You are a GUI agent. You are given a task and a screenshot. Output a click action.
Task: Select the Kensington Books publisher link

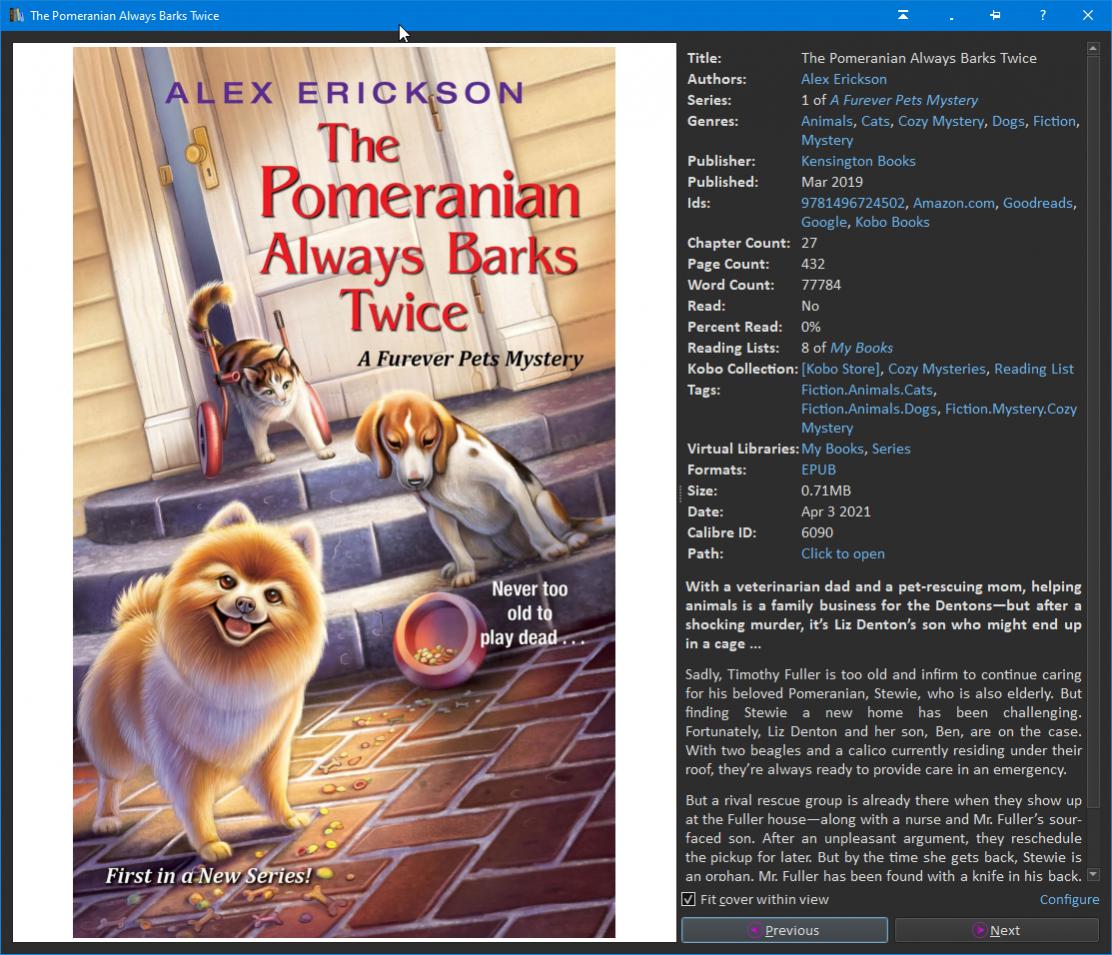[x=857, y=161]
